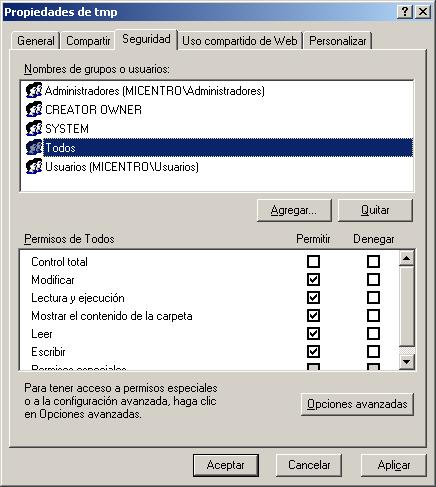Open Opciones avanzadas
436x487 pixels.
click(357, 404)
